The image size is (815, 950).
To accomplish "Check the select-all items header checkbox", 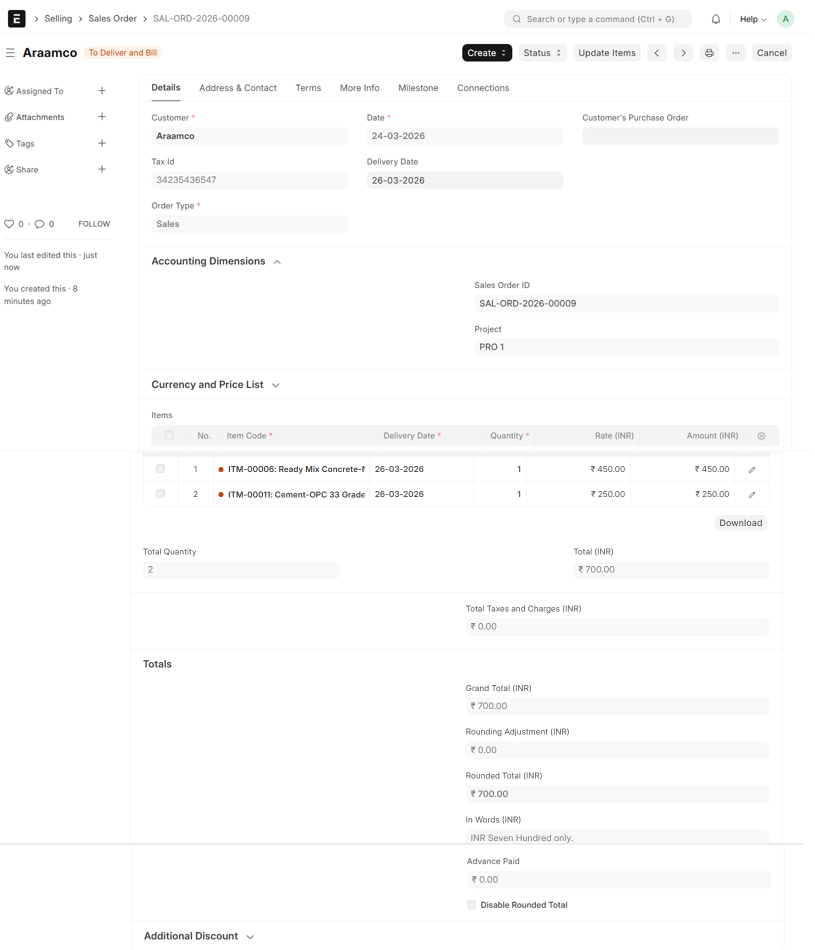I will 169,435.
